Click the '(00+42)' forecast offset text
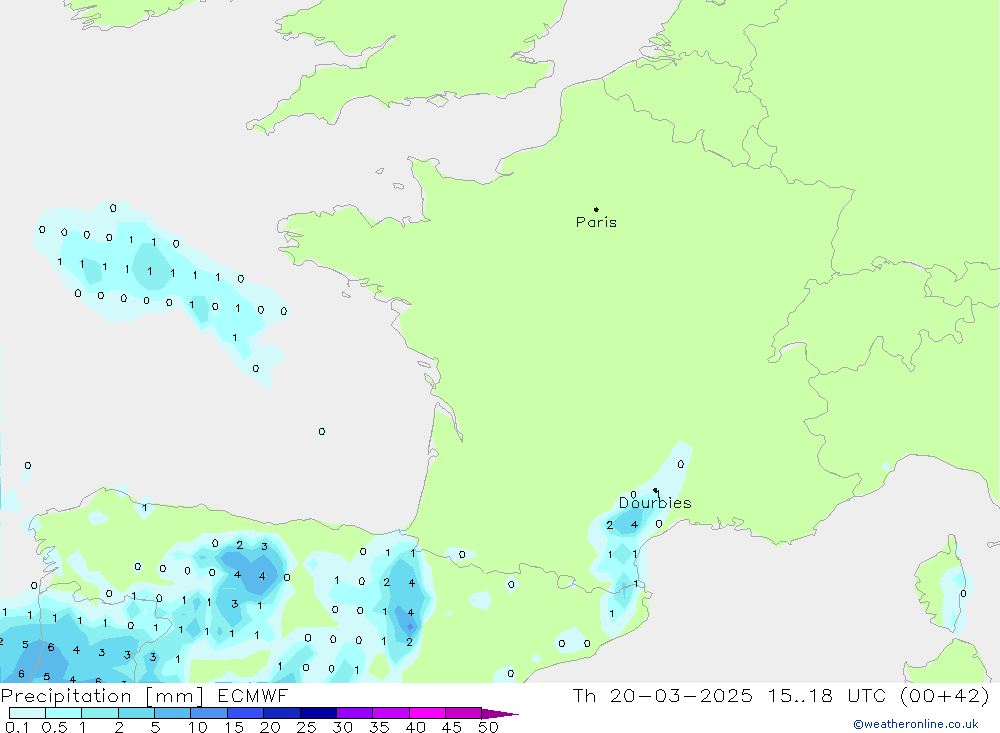Viewport: 1000px width, 733px height. point(945,695)
